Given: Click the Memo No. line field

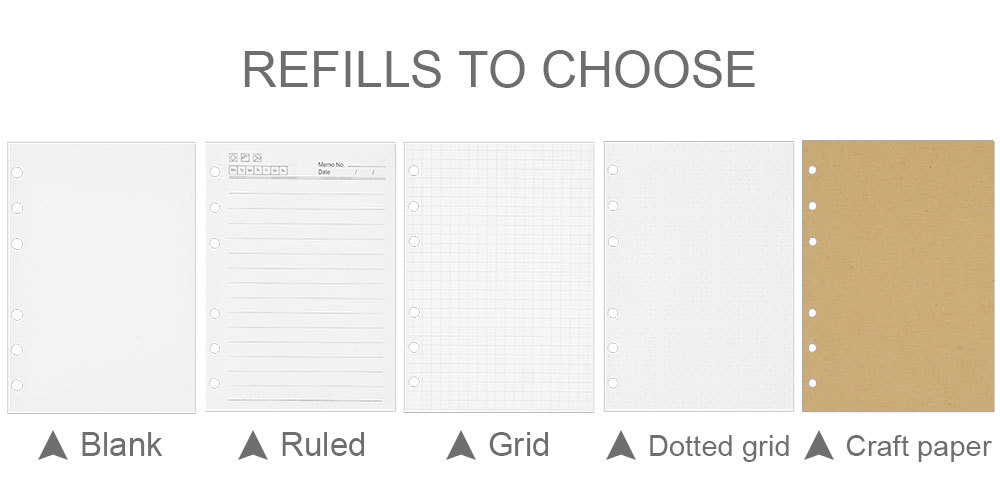Looking at the screenshot, I should [x=366, y=166].
